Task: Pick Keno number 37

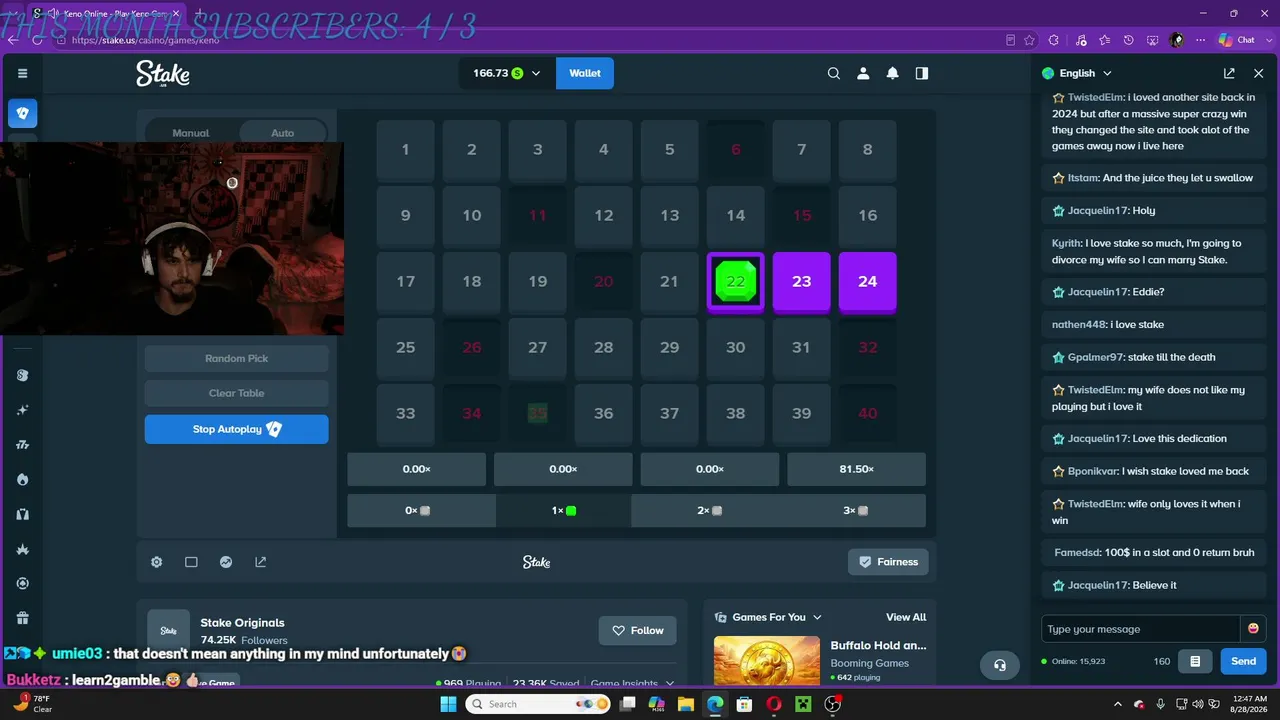Action: [x=670, y=413]
